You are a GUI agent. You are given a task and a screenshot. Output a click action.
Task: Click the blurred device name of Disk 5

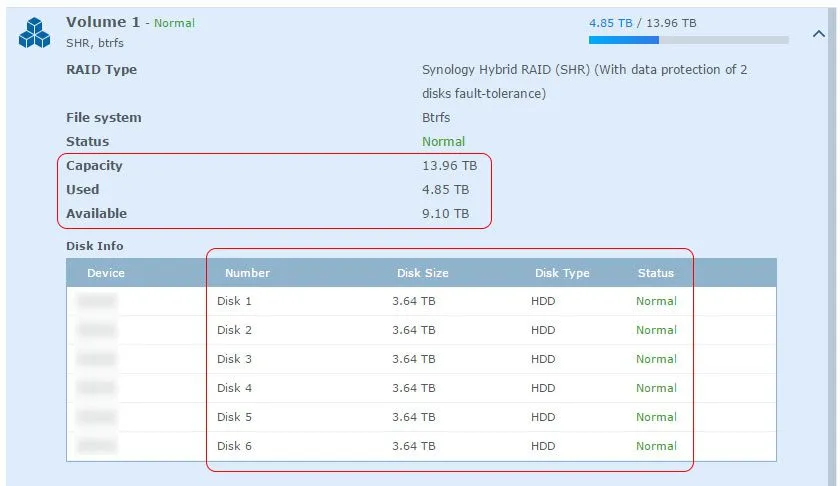tap(97, 417)
